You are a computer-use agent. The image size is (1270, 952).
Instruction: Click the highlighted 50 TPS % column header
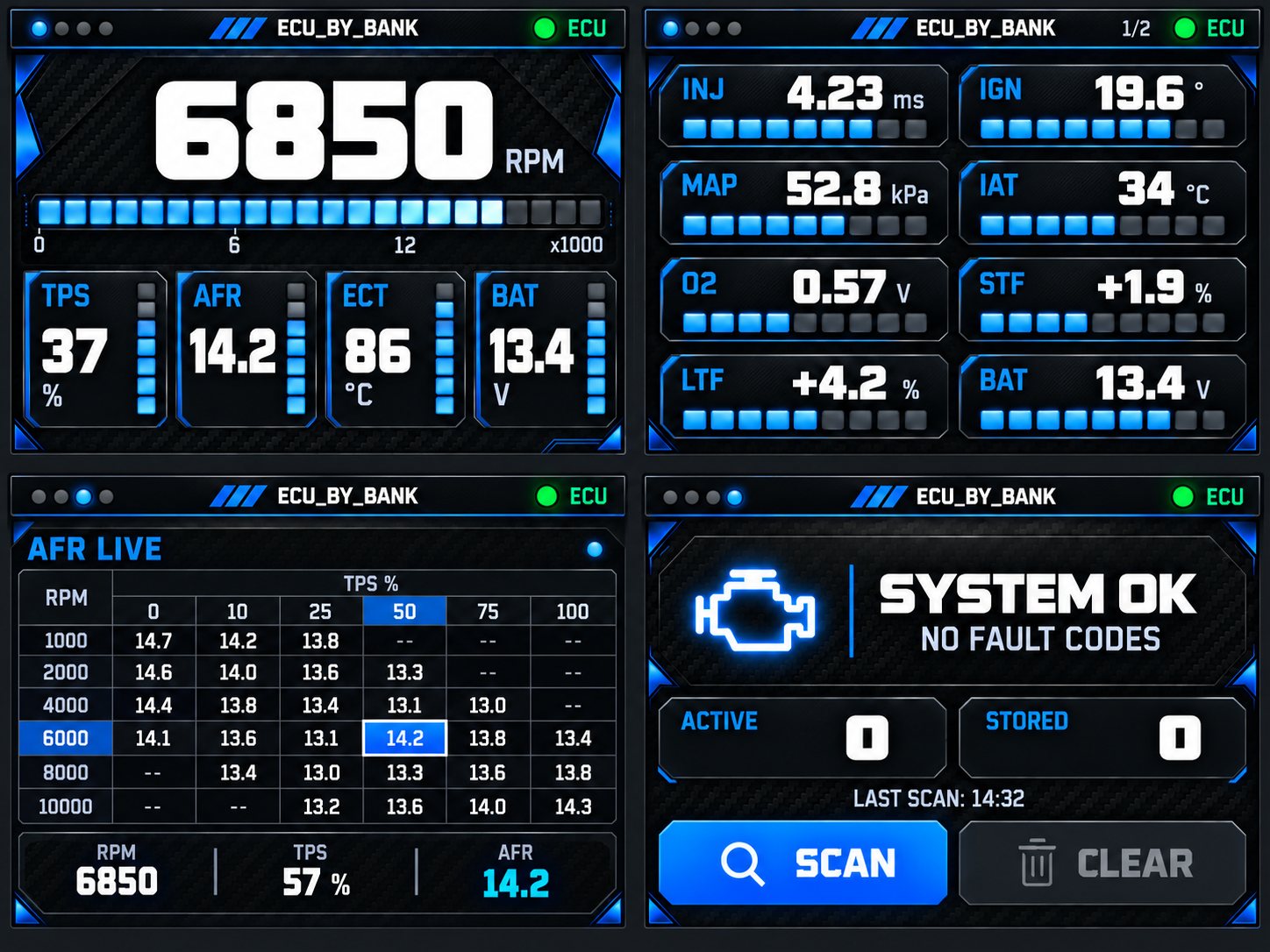404,611
